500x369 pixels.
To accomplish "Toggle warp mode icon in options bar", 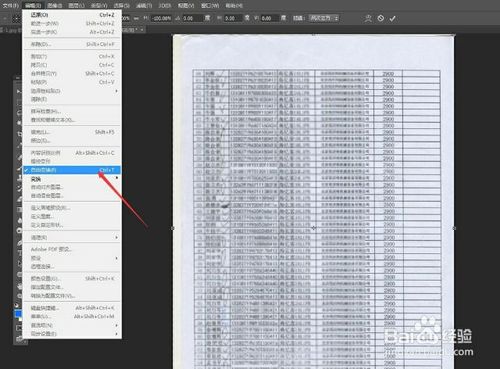I will click(368, 18).
